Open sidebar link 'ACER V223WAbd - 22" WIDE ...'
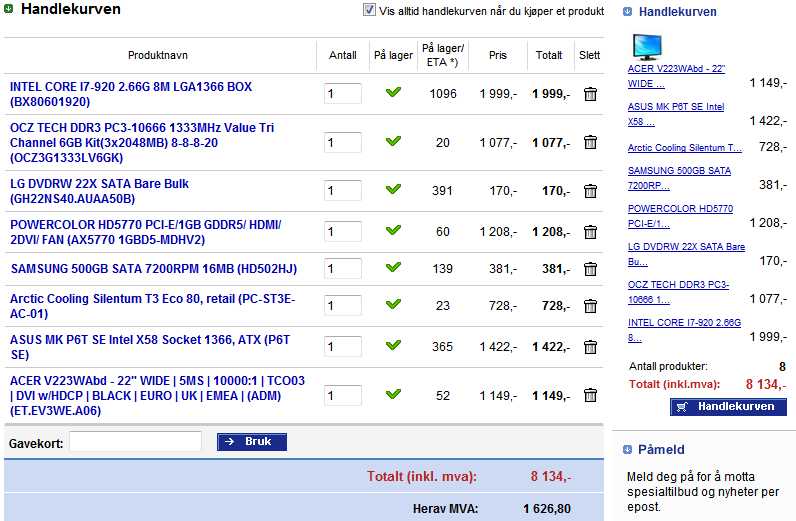The height and width of the screenshot is (521, 796). point(676,76)
